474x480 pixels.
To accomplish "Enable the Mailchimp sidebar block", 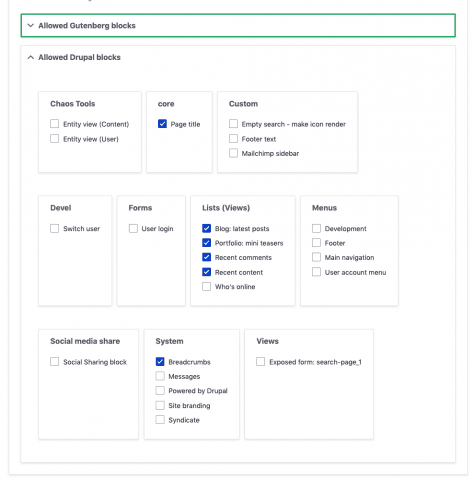I will pos(233,153).
